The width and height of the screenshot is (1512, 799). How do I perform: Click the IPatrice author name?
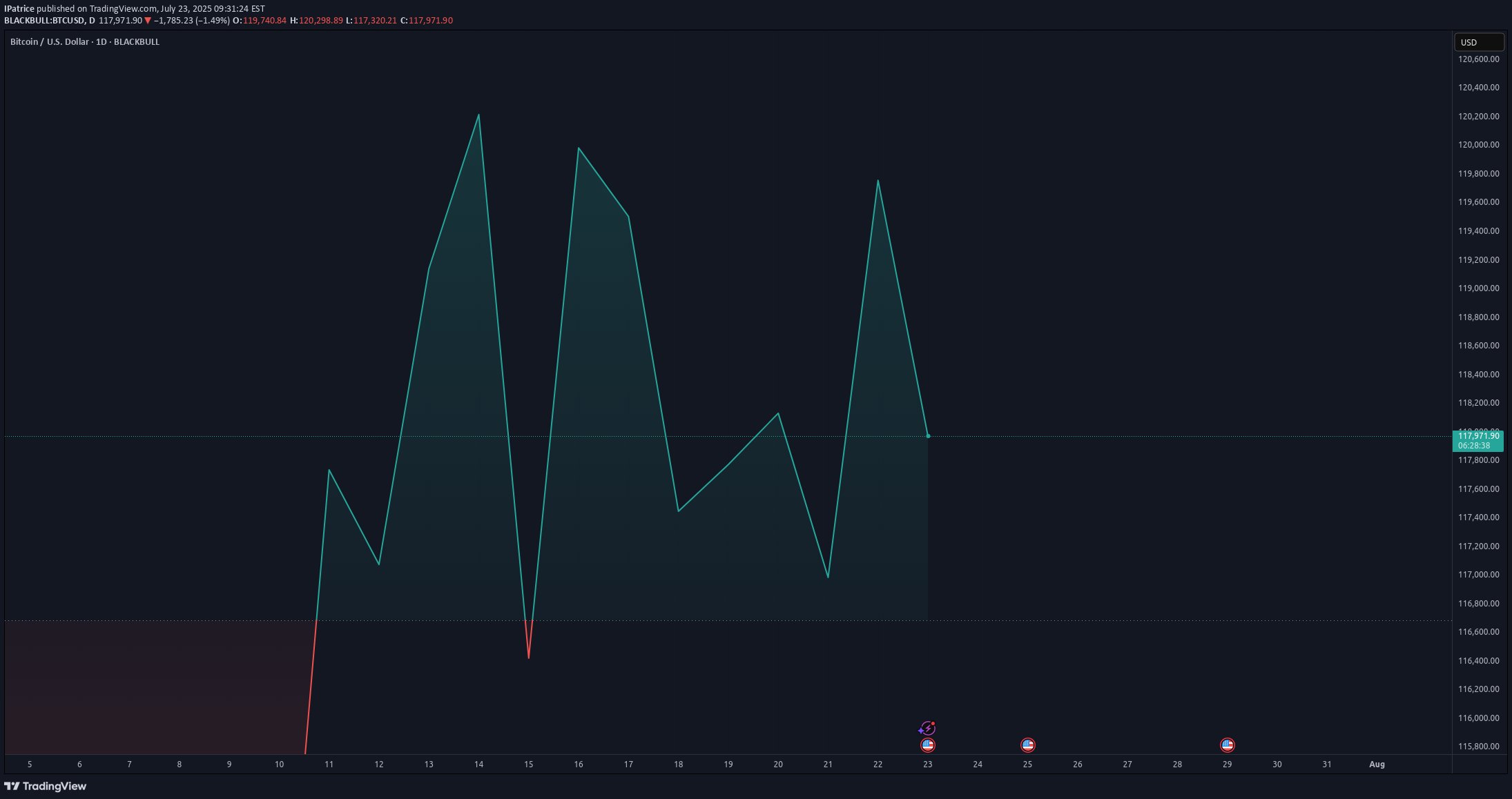[x=19, y=9]
